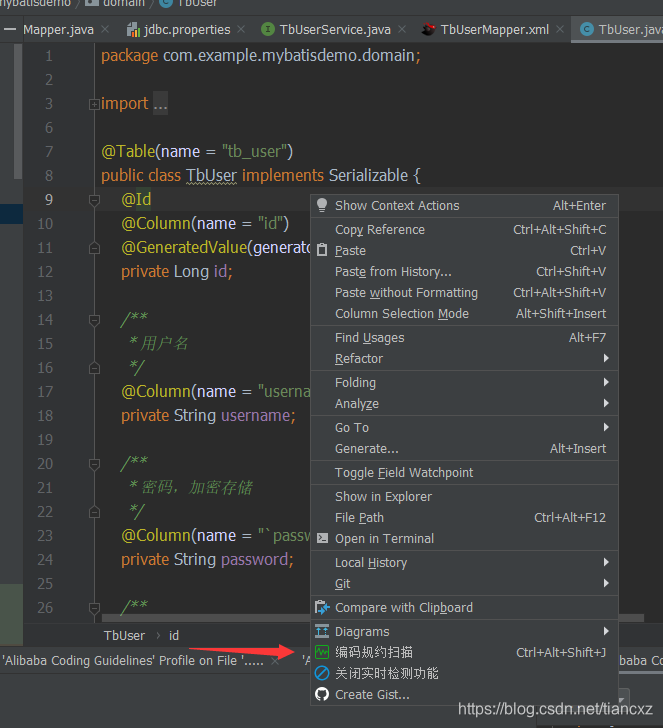Screen dimensions: 663x728
Task: Click the TbUser breadcrumb below editor
Action: 124,635
